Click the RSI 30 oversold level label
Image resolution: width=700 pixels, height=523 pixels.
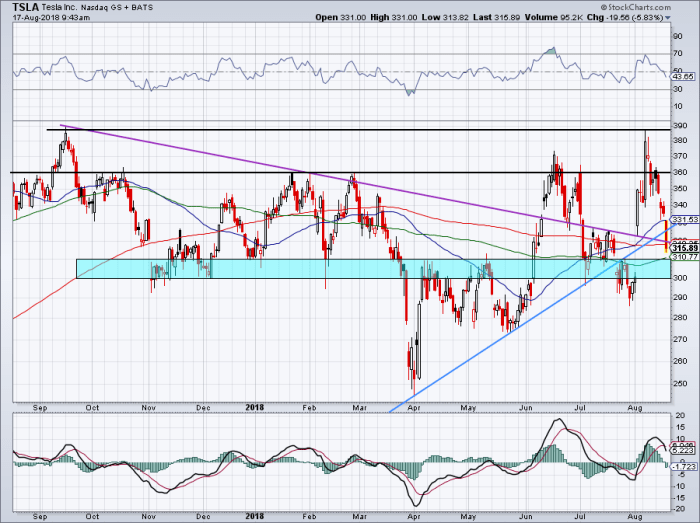(x=678, y=89)
